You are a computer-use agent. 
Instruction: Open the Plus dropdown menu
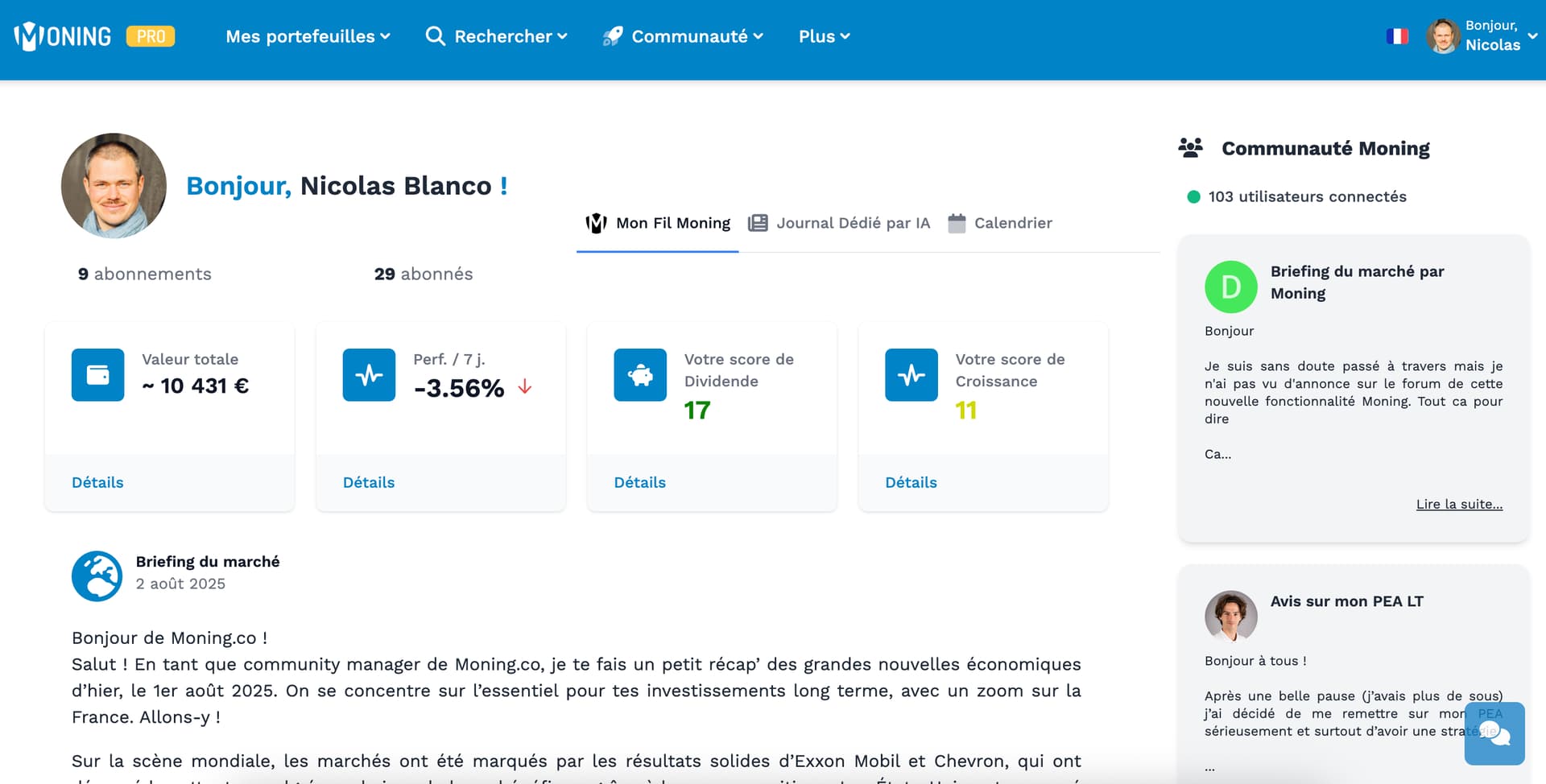[824, 36]
